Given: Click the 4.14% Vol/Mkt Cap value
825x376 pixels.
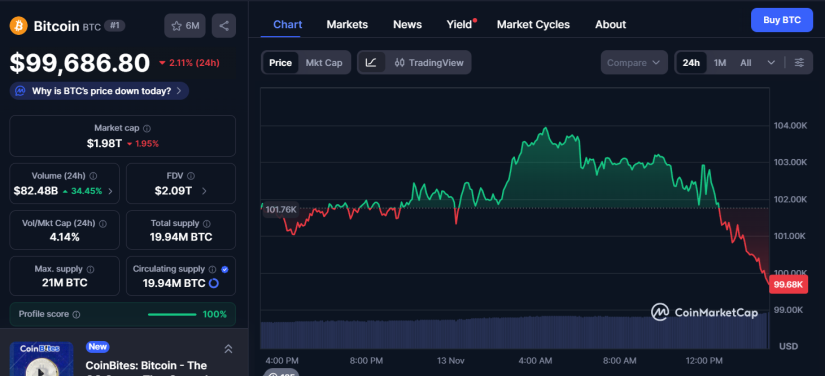Looking at the screenshot, I should point(64,237).
